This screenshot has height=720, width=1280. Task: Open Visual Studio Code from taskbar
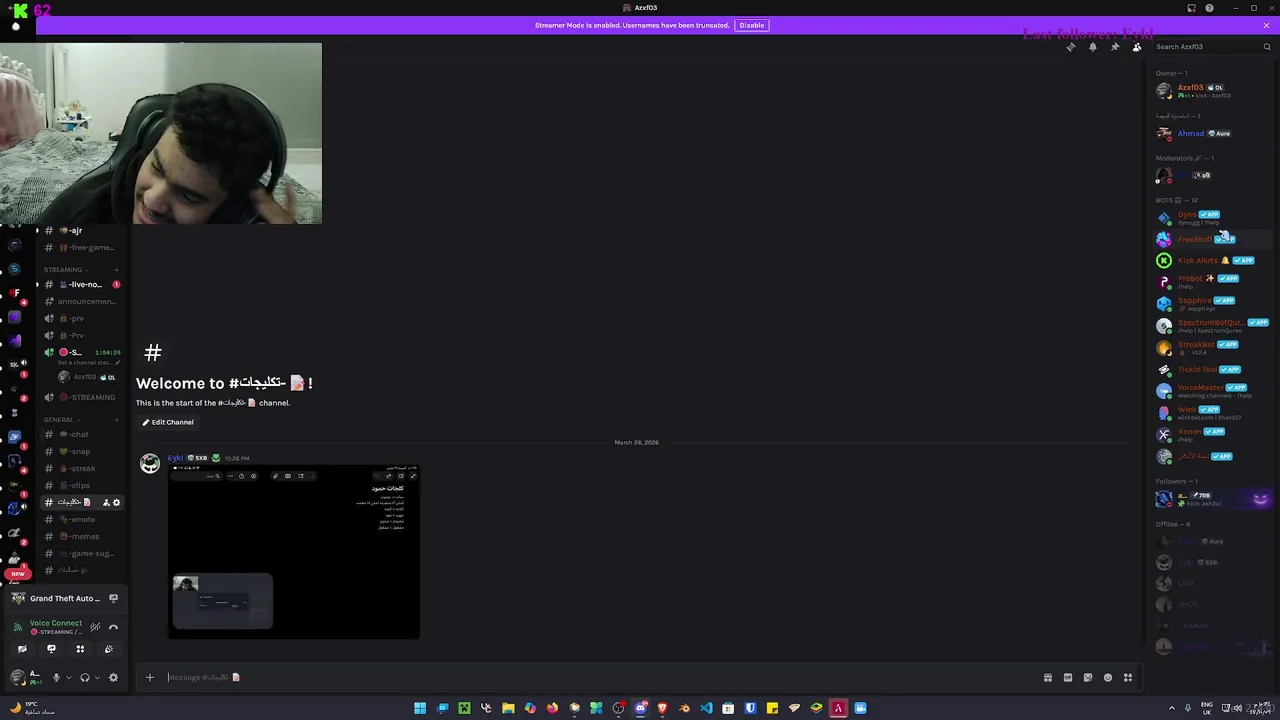[x=706, y=708]
